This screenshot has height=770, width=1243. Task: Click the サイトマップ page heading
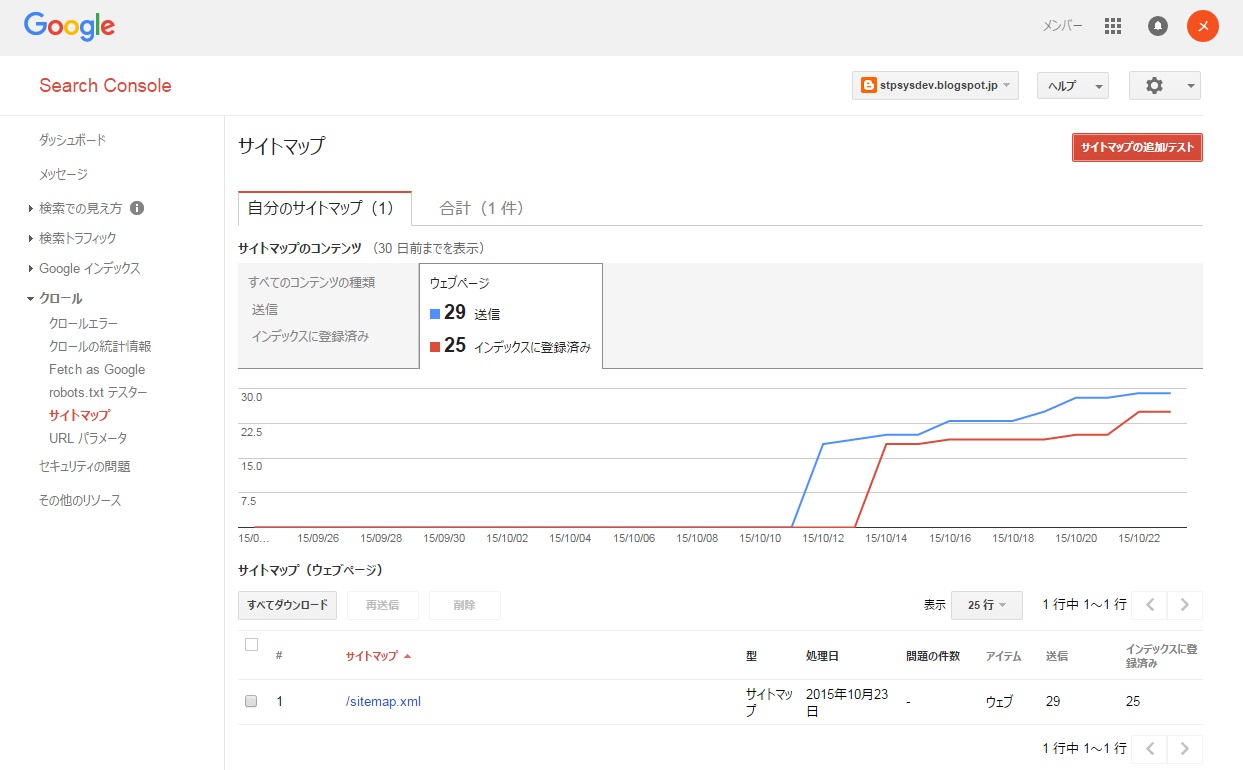tap(281, 146)
